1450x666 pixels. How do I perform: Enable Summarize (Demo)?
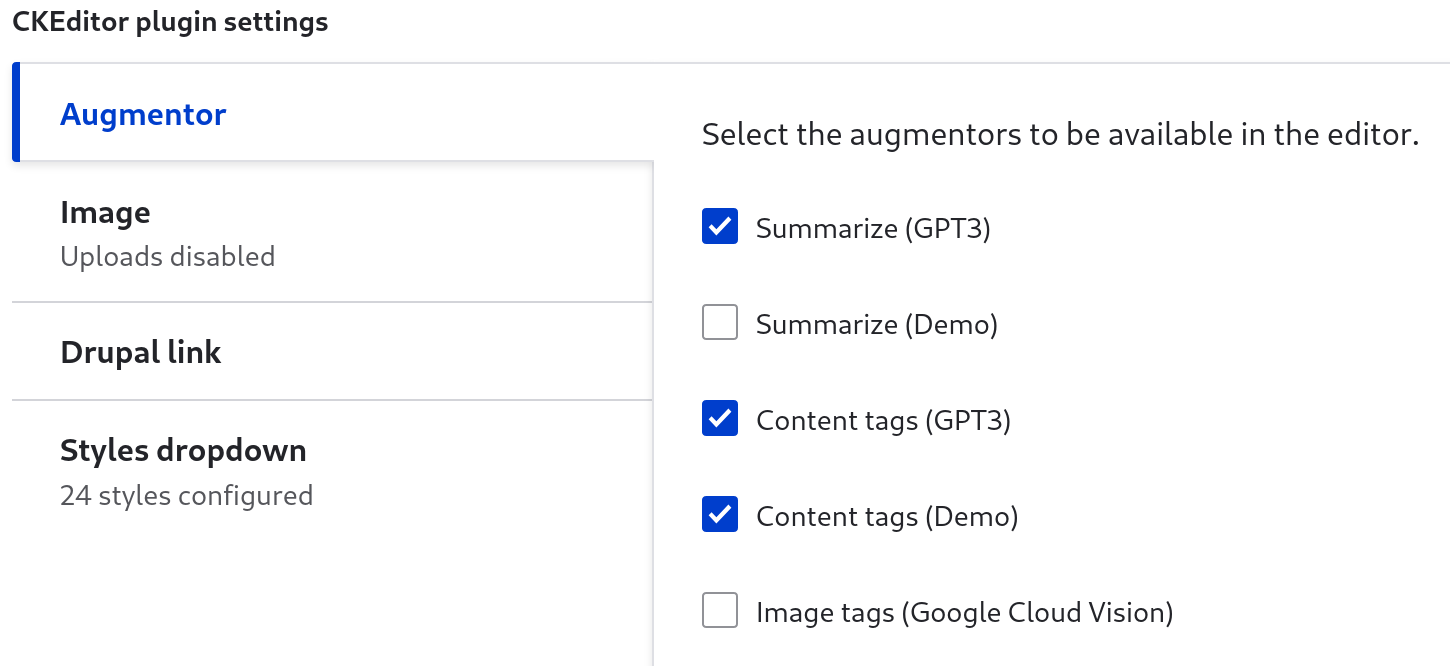pos(719,323)
